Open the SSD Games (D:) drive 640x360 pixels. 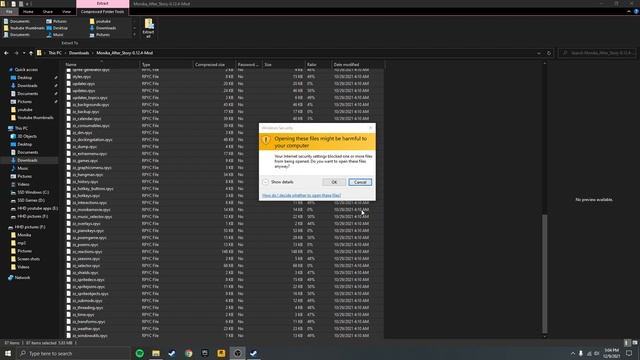click(31, 200)
